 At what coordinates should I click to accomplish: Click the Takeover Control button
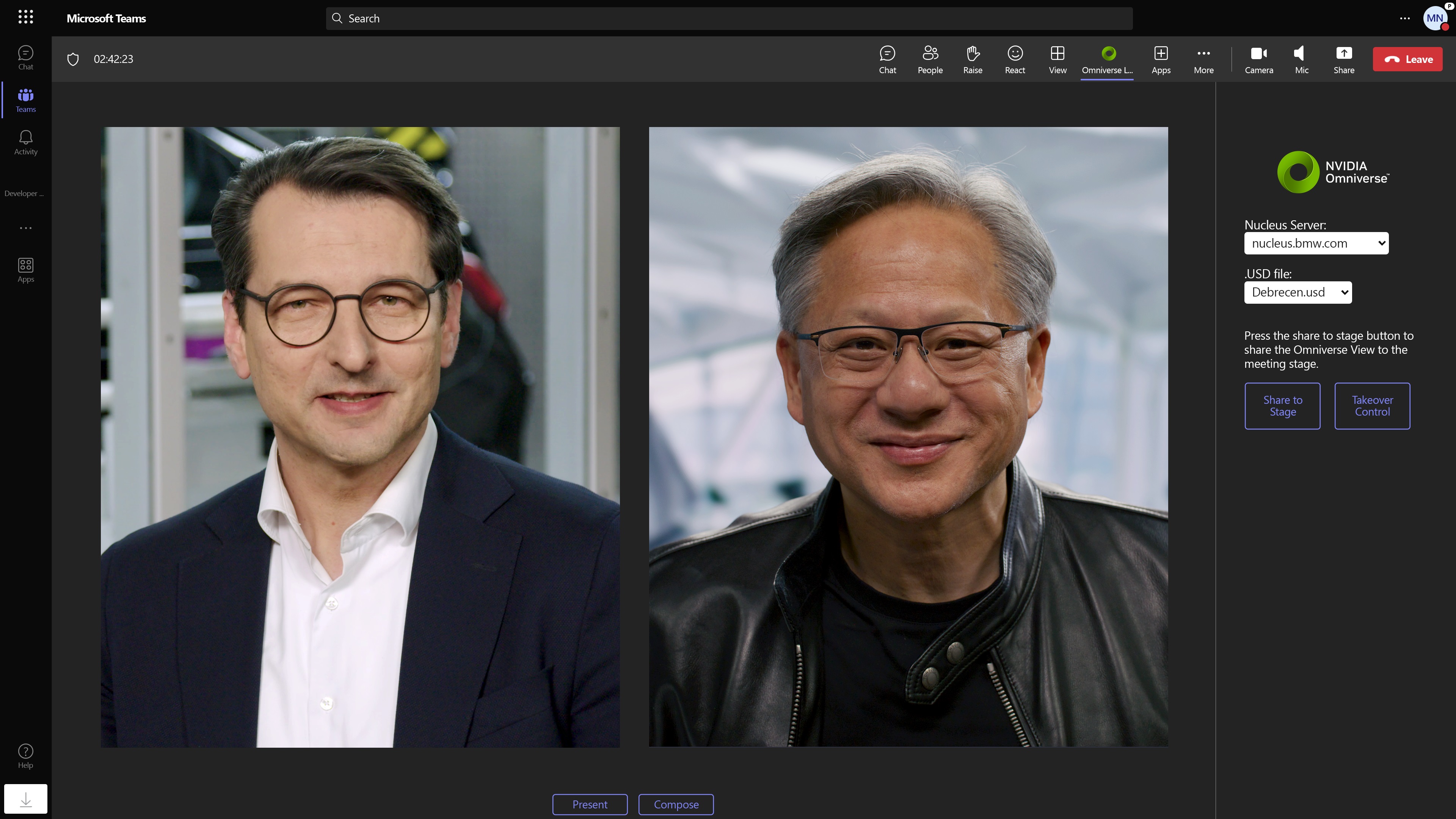(1372, 406)
